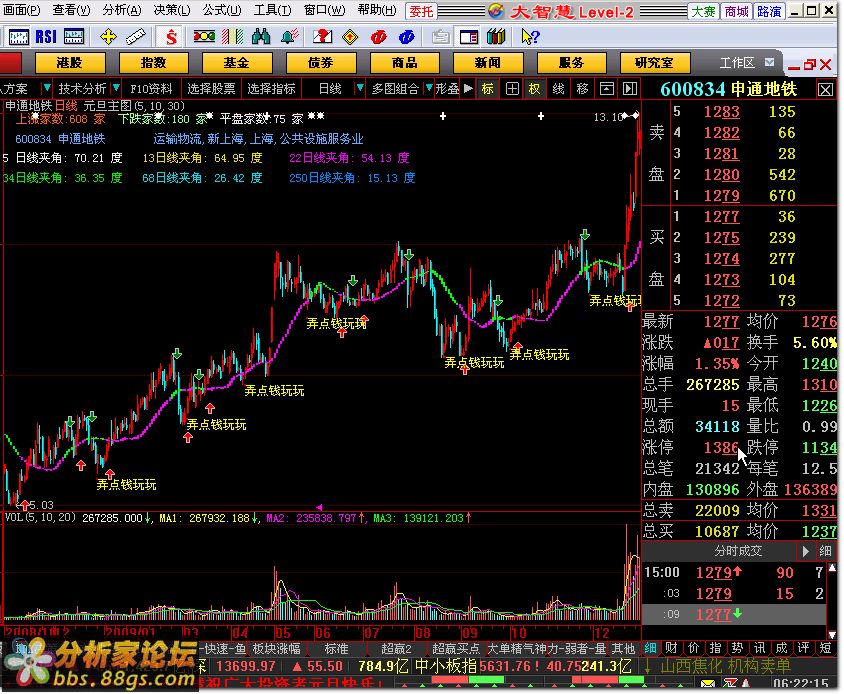Image resolution: width=844 pixels, height=694 pixels.
Task: Open the 决策(L) menu
Action: point(172,10)
